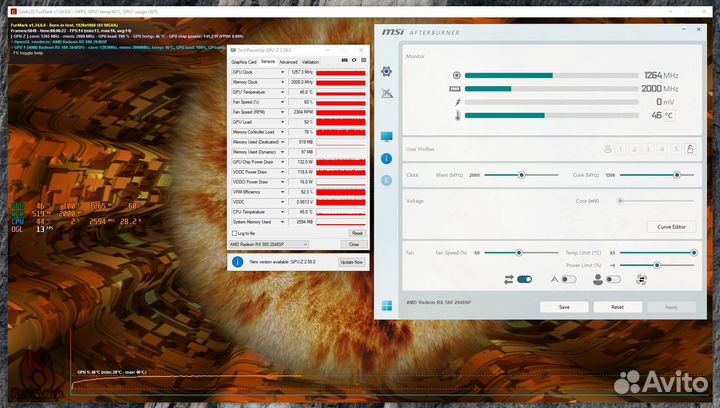
Task: Open the VDDC sensor dropdown
Action: point(282,202)
